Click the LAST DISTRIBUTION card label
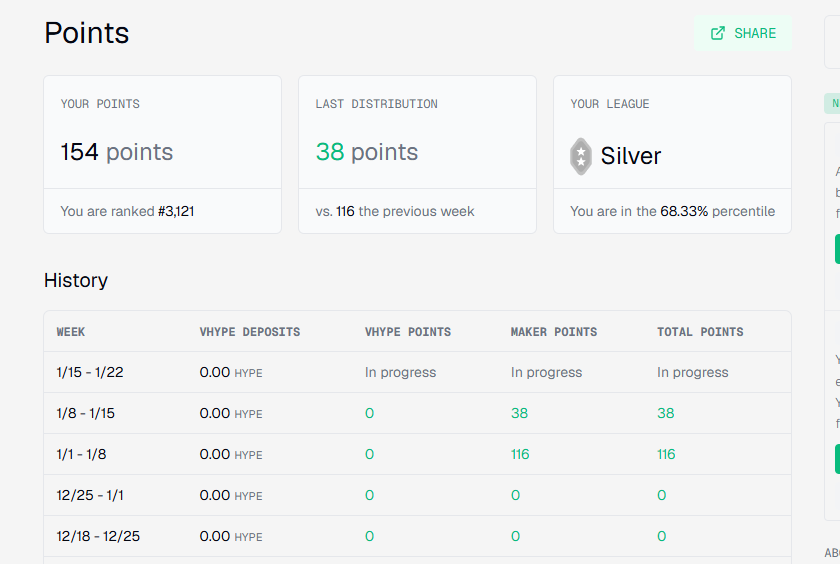The image size is (840, 564). tap(377, 104)
